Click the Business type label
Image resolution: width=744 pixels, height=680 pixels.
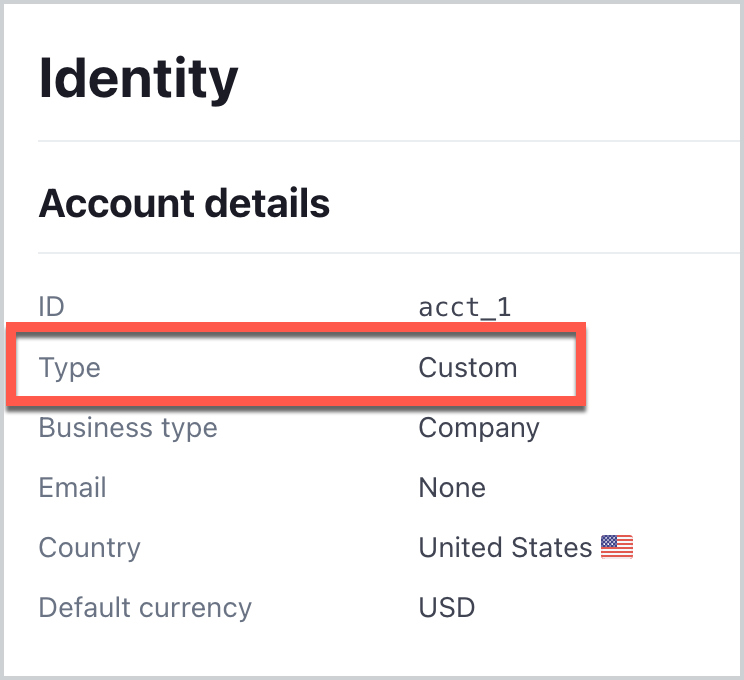128,428
